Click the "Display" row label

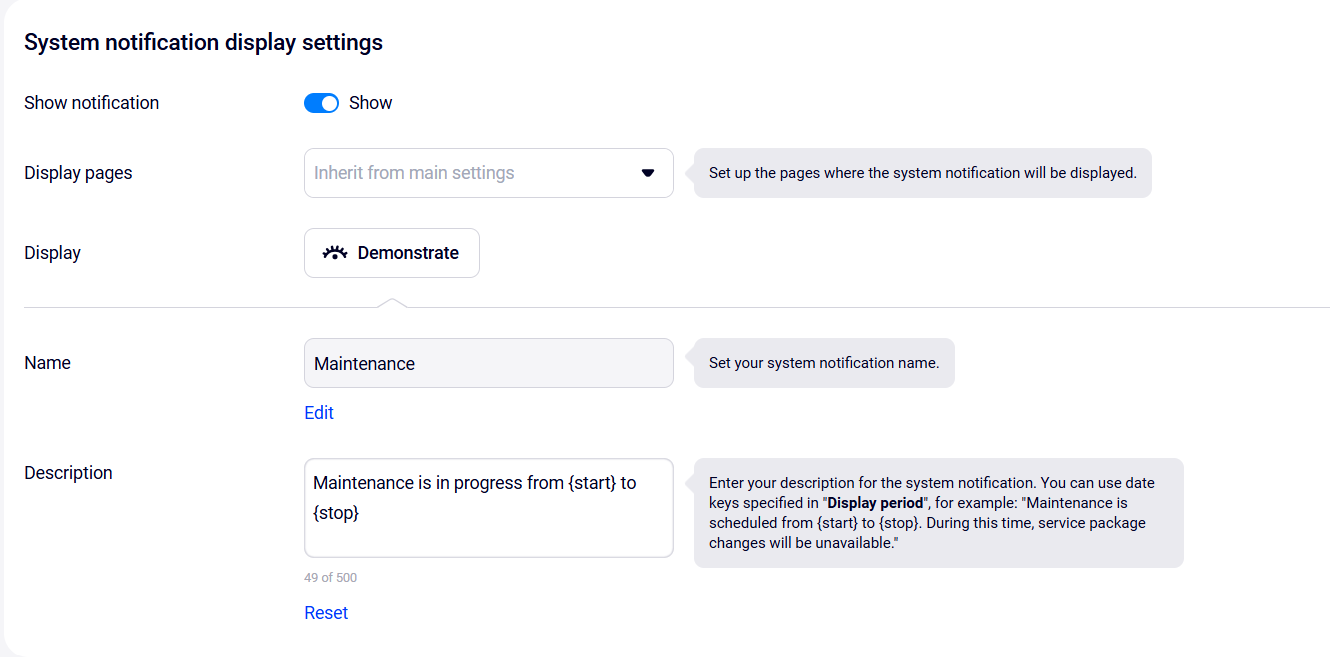[52, 253]
